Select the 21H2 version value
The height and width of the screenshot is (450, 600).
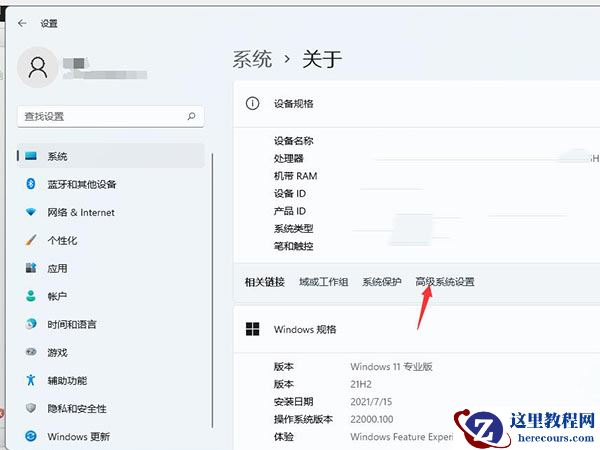361,384
